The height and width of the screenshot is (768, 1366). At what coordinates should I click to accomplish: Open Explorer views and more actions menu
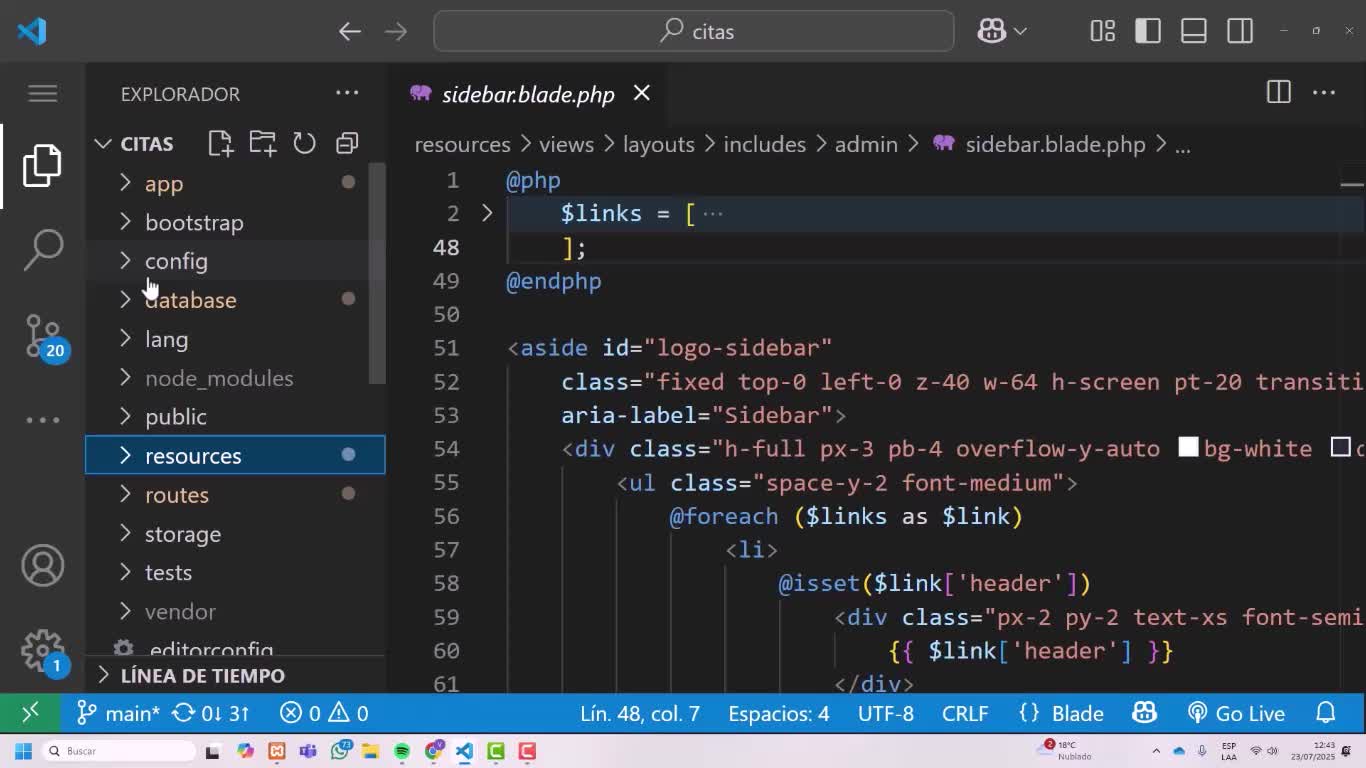pos(347,93)
